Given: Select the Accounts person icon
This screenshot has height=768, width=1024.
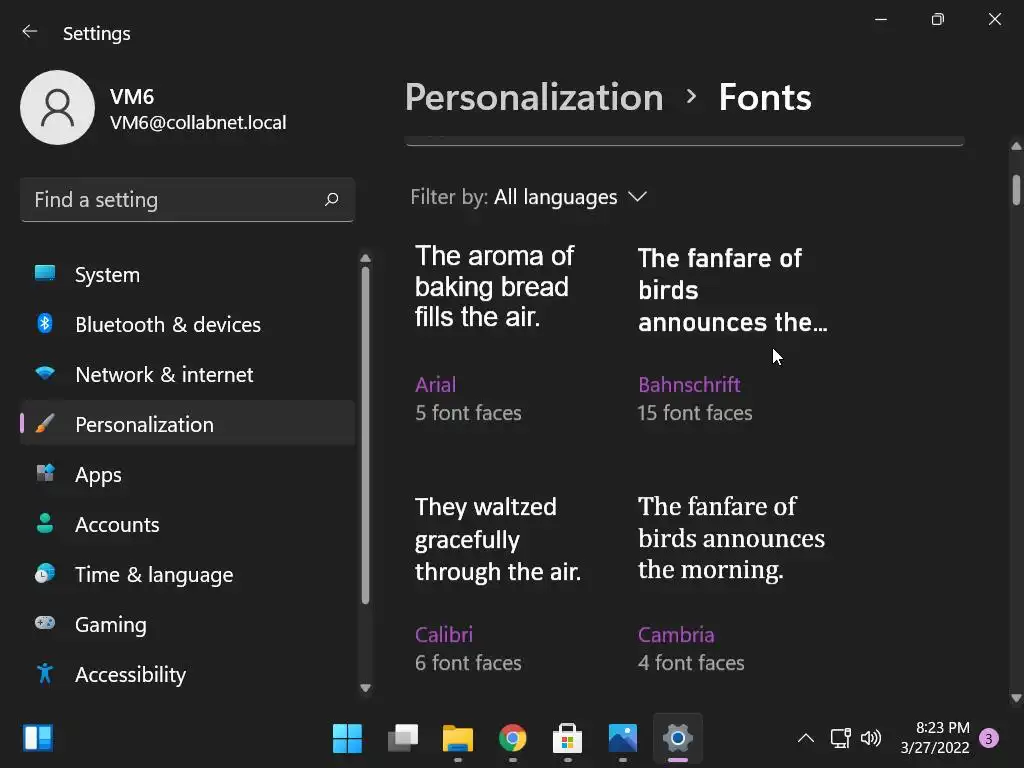Looking at the screenshot, I should coord(45,523).
